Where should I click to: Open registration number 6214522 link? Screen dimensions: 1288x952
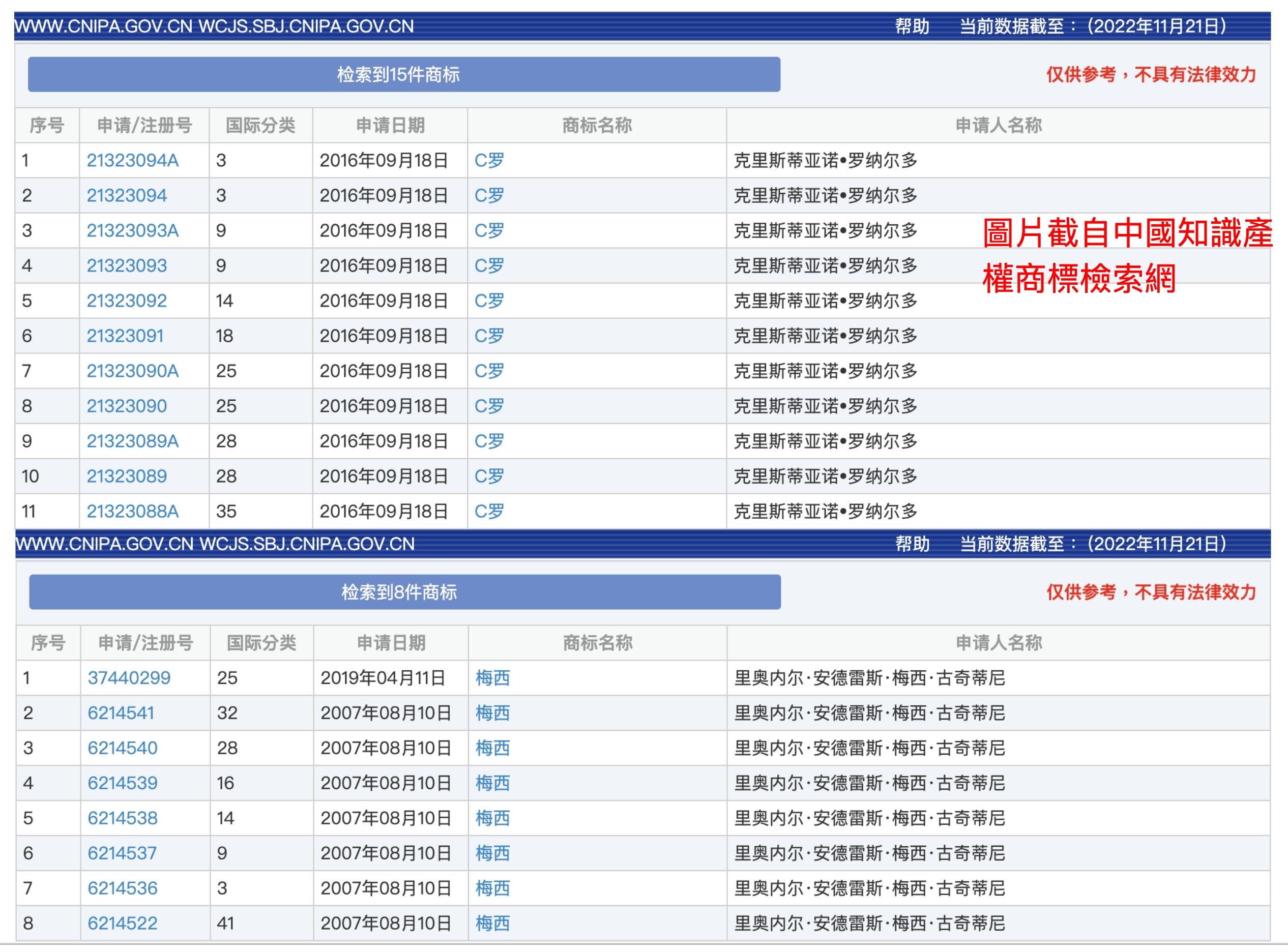point(123,924)
